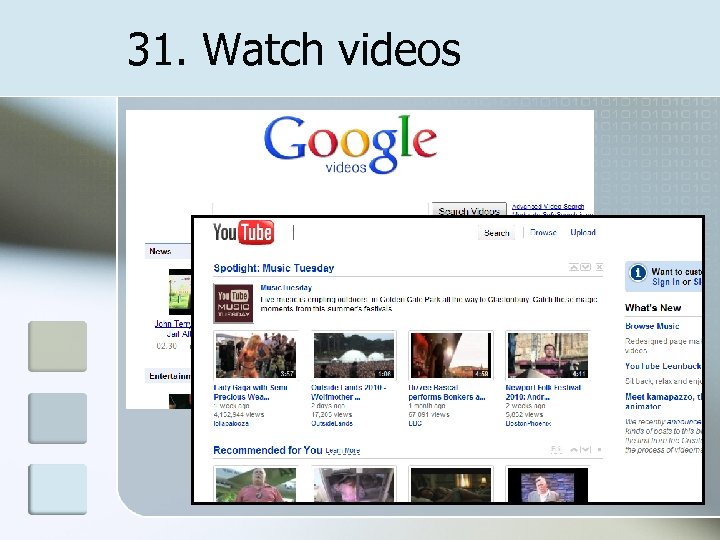Click the Google video search box
The image size is (720, 540).
click(321, 209)
